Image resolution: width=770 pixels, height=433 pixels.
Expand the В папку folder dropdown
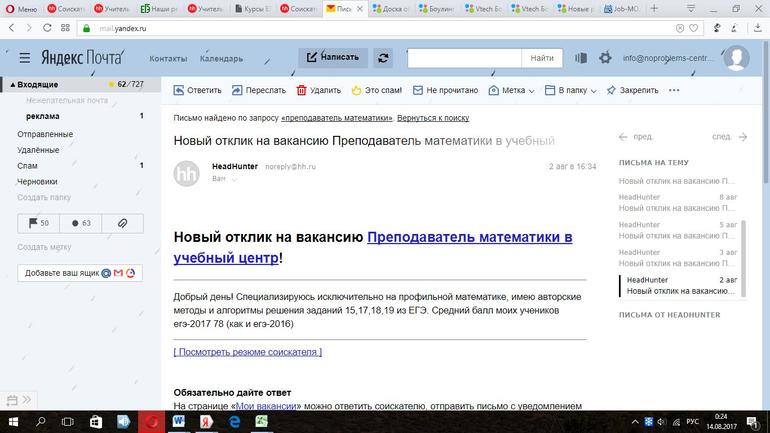tap(571, 90)
